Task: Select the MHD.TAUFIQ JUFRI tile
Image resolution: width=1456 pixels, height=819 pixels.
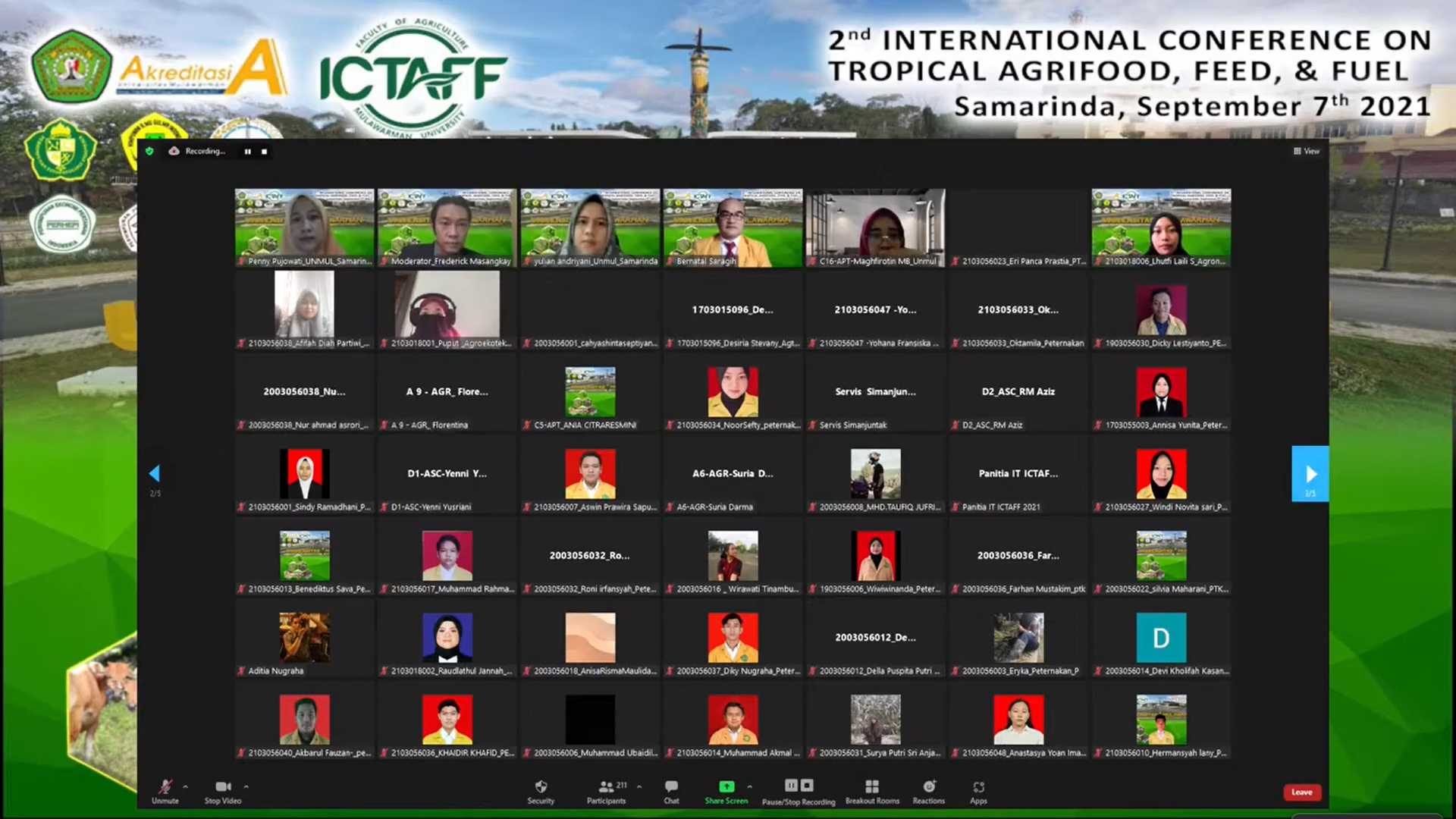Action: tap(876, 473)
